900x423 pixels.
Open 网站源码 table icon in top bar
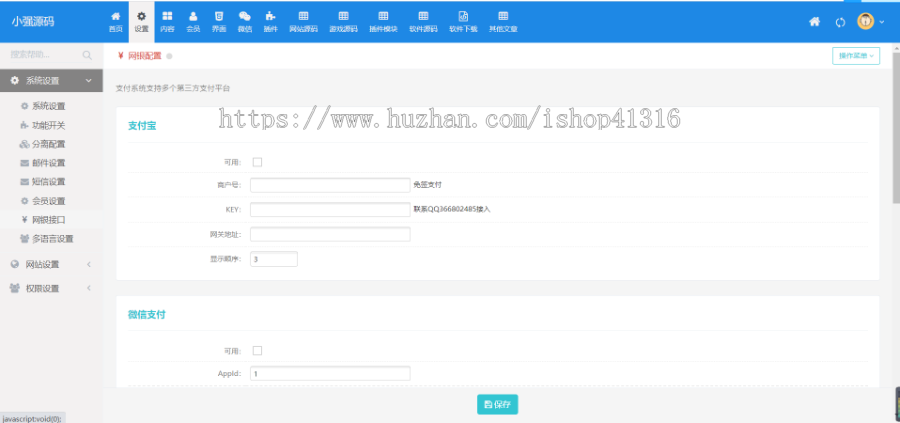[x=303, y=16]
